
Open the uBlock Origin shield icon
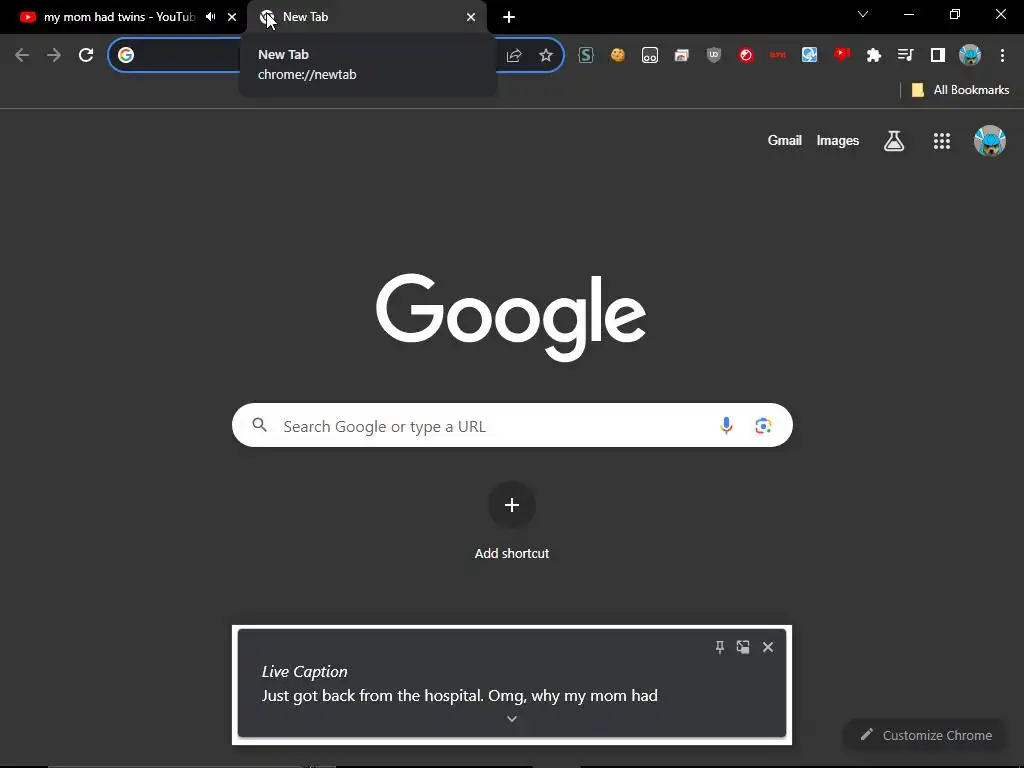pos(714,56)
